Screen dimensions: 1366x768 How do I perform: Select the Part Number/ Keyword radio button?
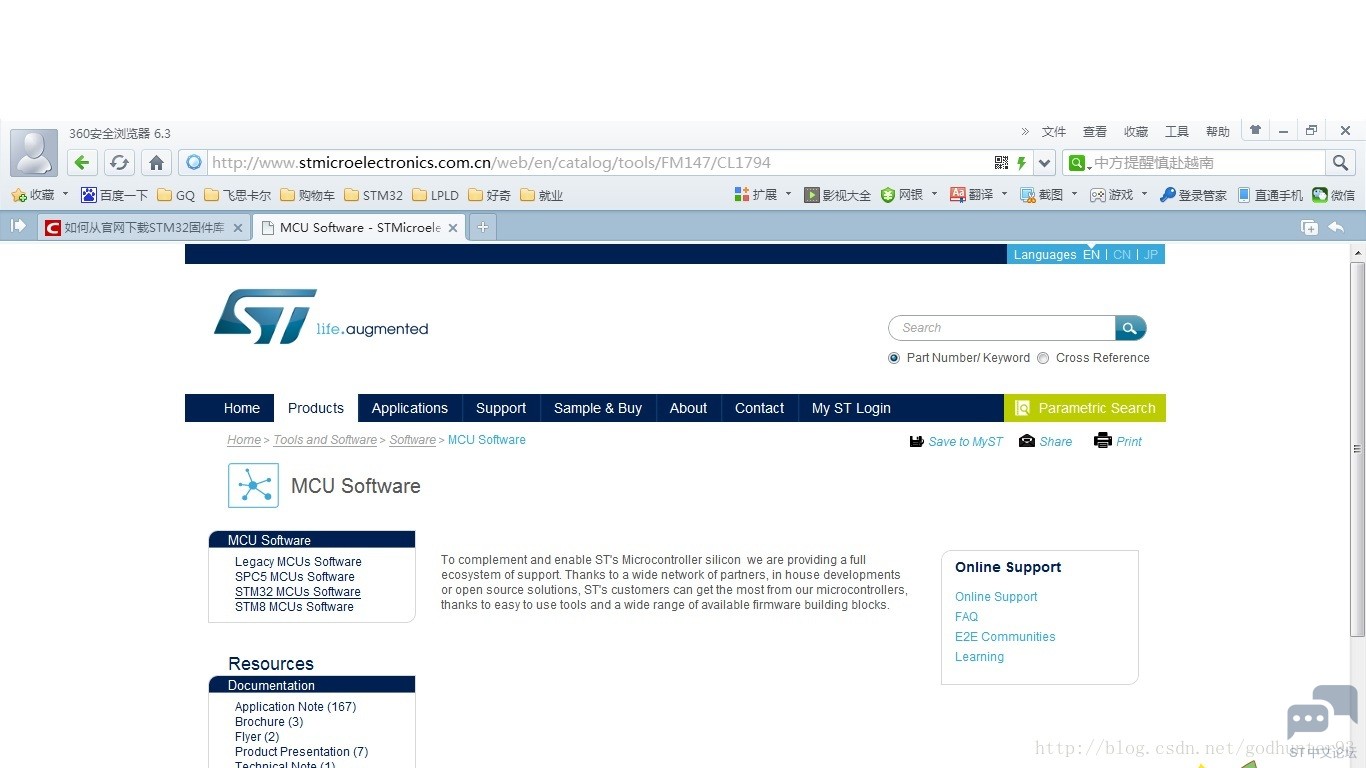894,358
